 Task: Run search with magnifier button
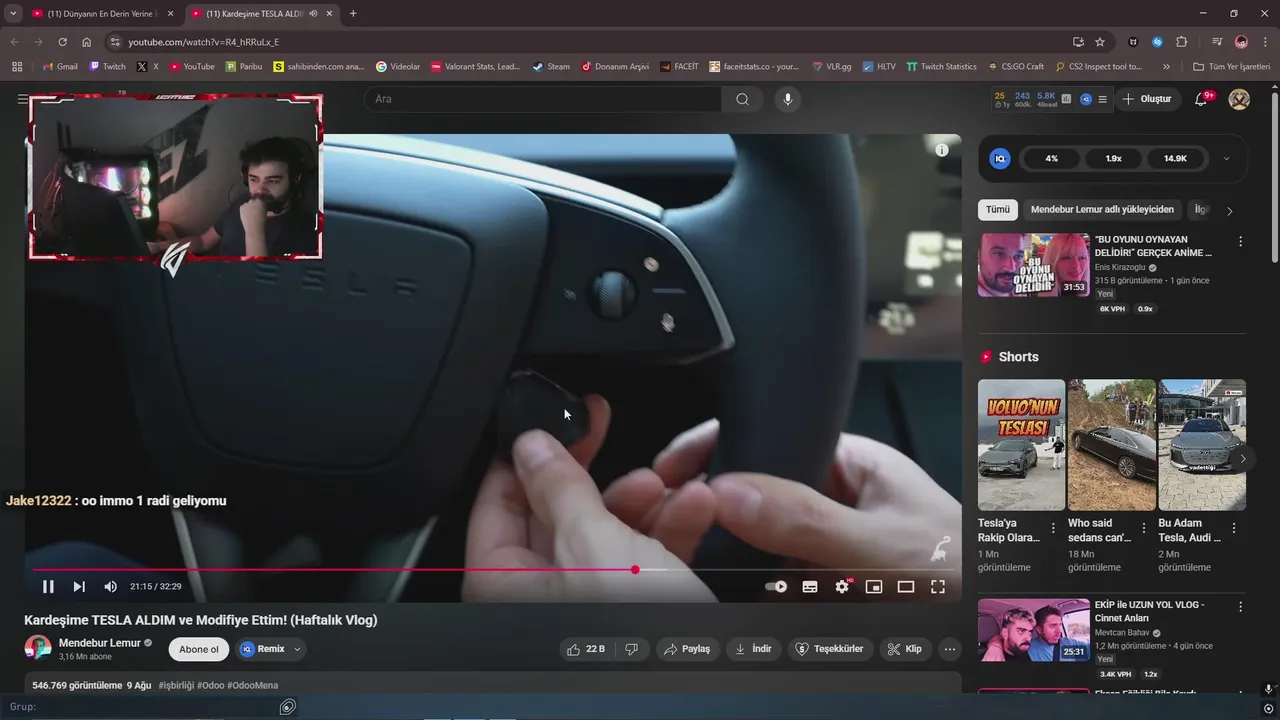click(x=742, y=99)
